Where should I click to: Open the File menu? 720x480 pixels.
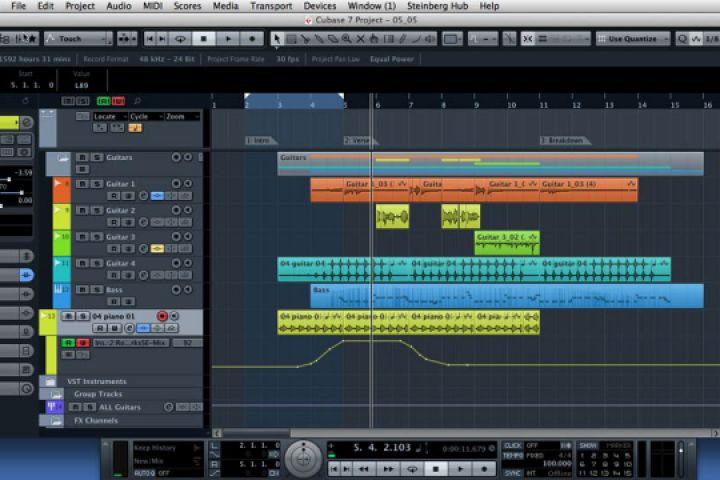18,6
